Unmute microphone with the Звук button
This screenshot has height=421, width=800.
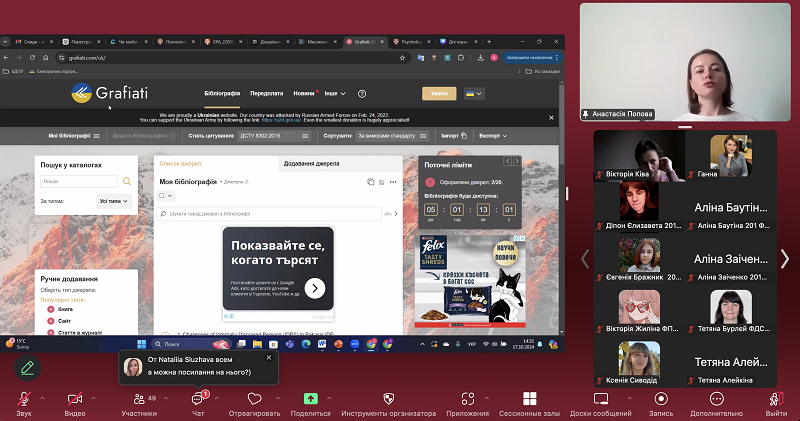[x=23, y=404]
